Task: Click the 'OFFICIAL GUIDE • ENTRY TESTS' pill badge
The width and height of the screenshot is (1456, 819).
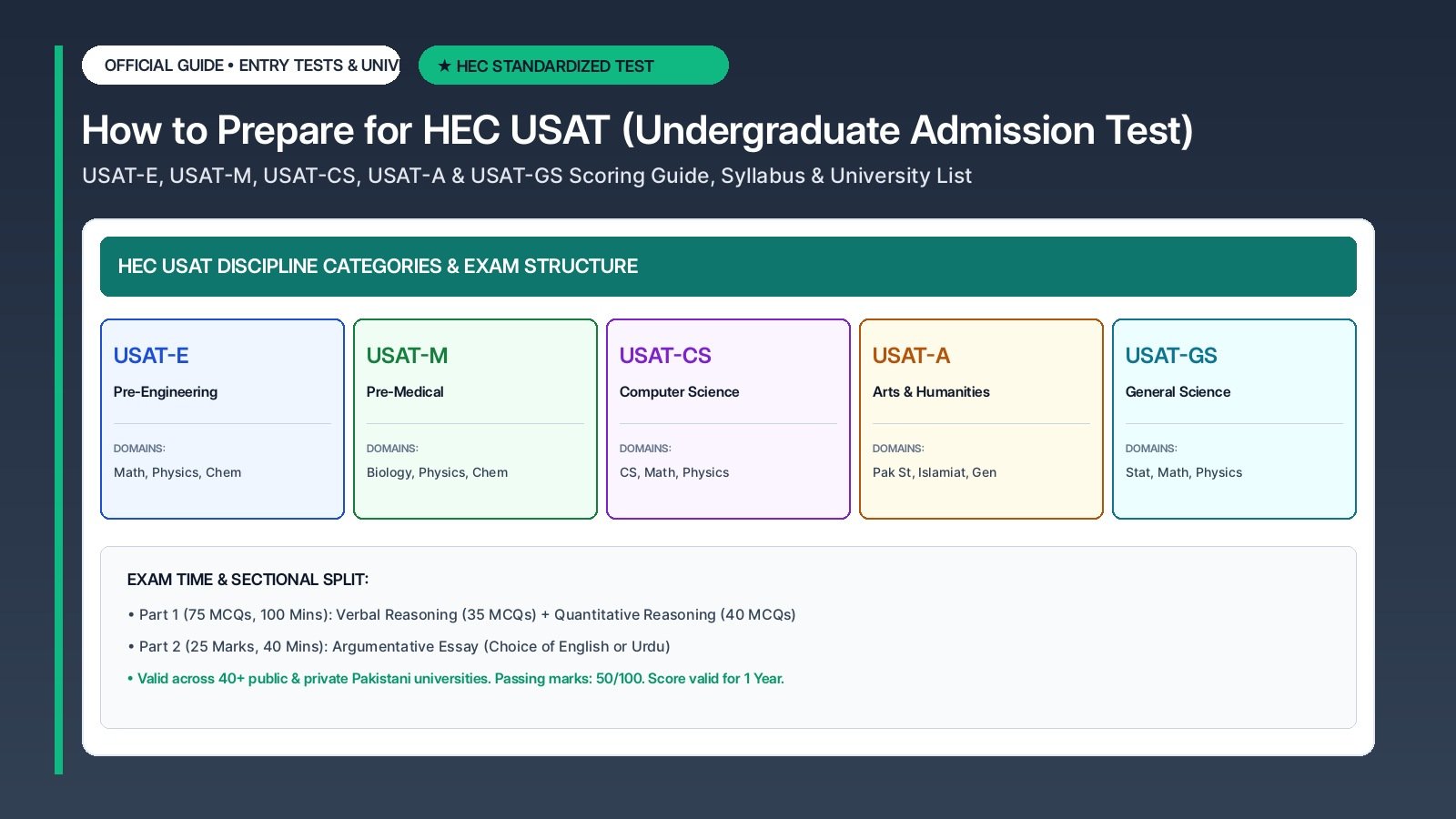Action: 241,66
